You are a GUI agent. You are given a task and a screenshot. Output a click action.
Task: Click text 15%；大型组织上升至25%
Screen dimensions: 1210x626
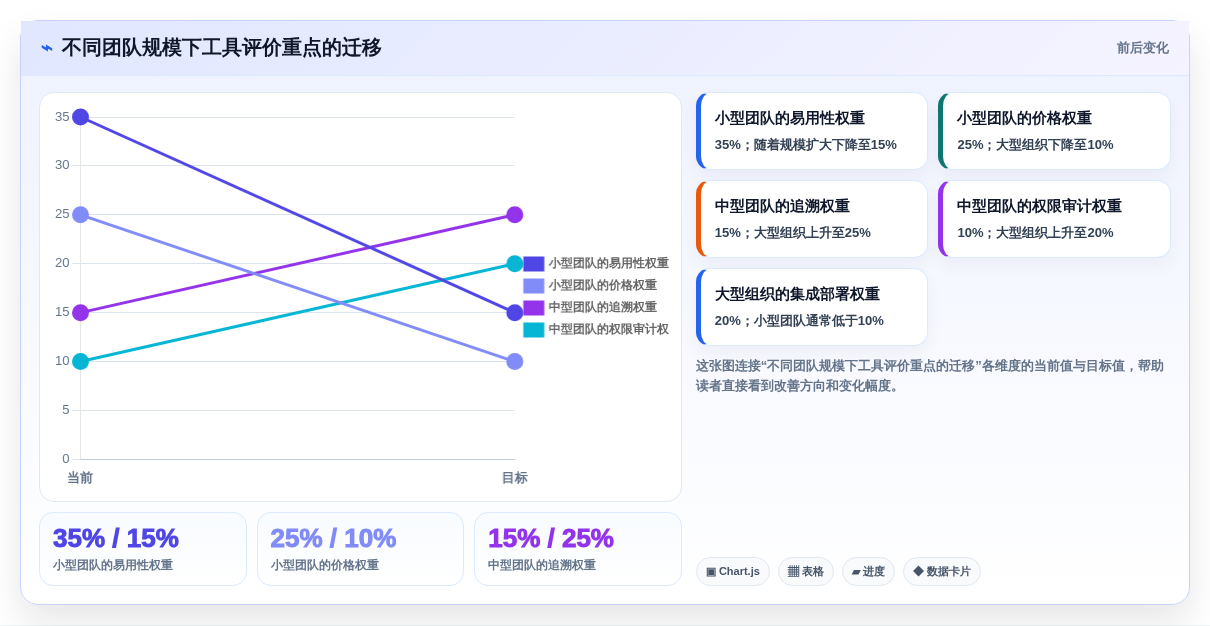click(x=793, y=233)
